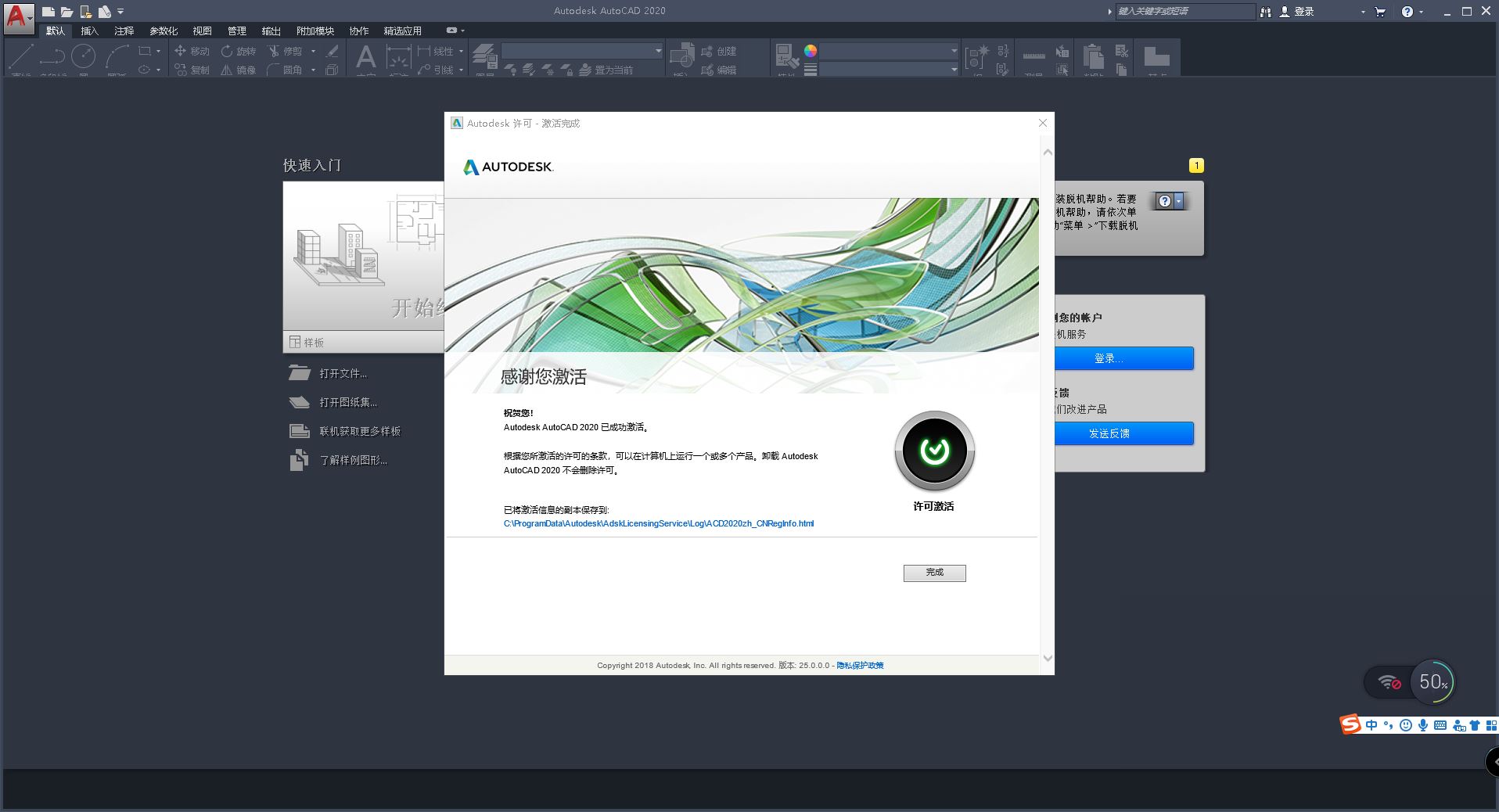
Task: Switch to the 注释 ribbon tab
Action: [124, 31]
